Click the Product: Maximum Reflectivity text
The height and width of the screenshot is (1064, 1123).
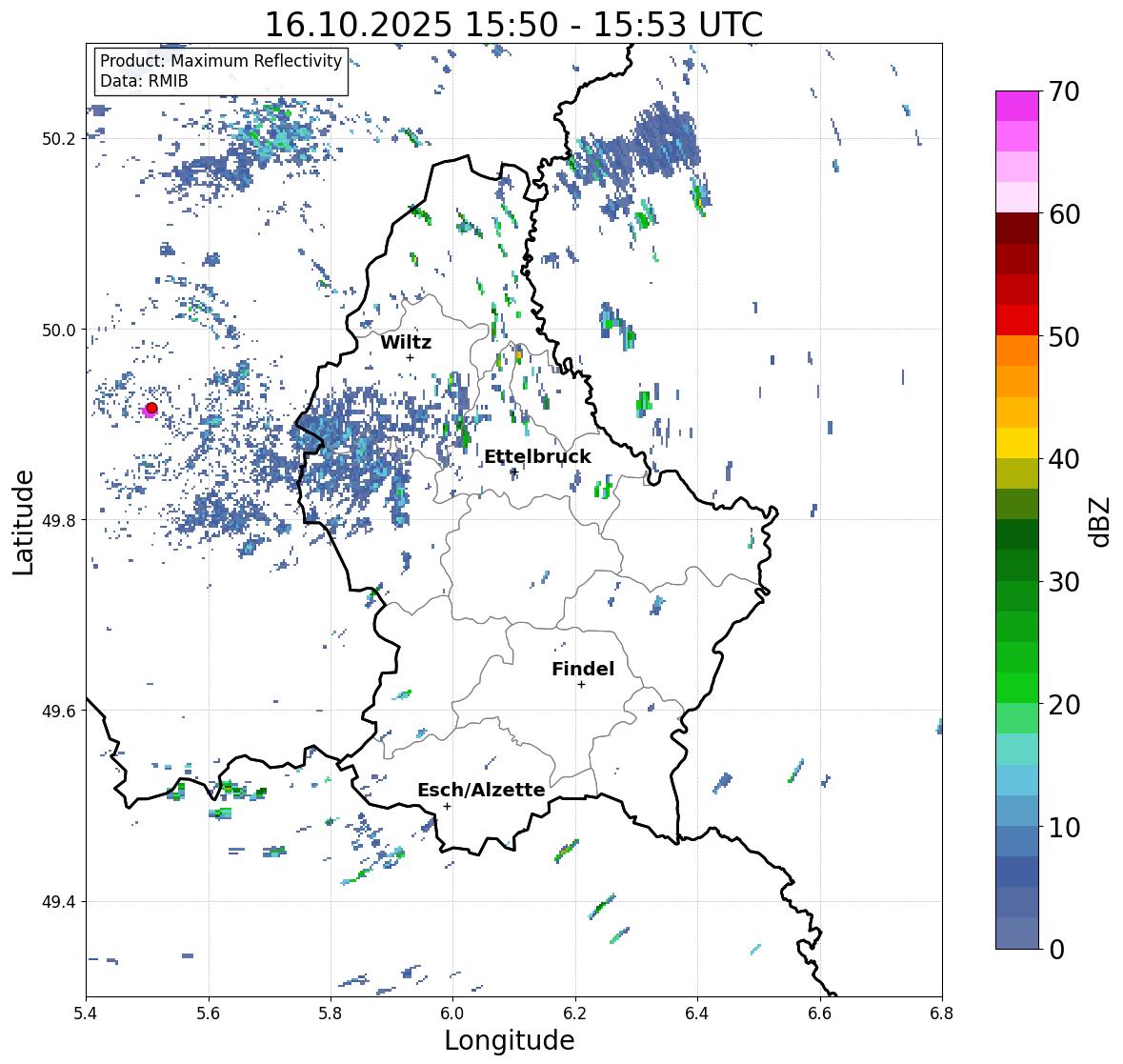coord(221,61)
